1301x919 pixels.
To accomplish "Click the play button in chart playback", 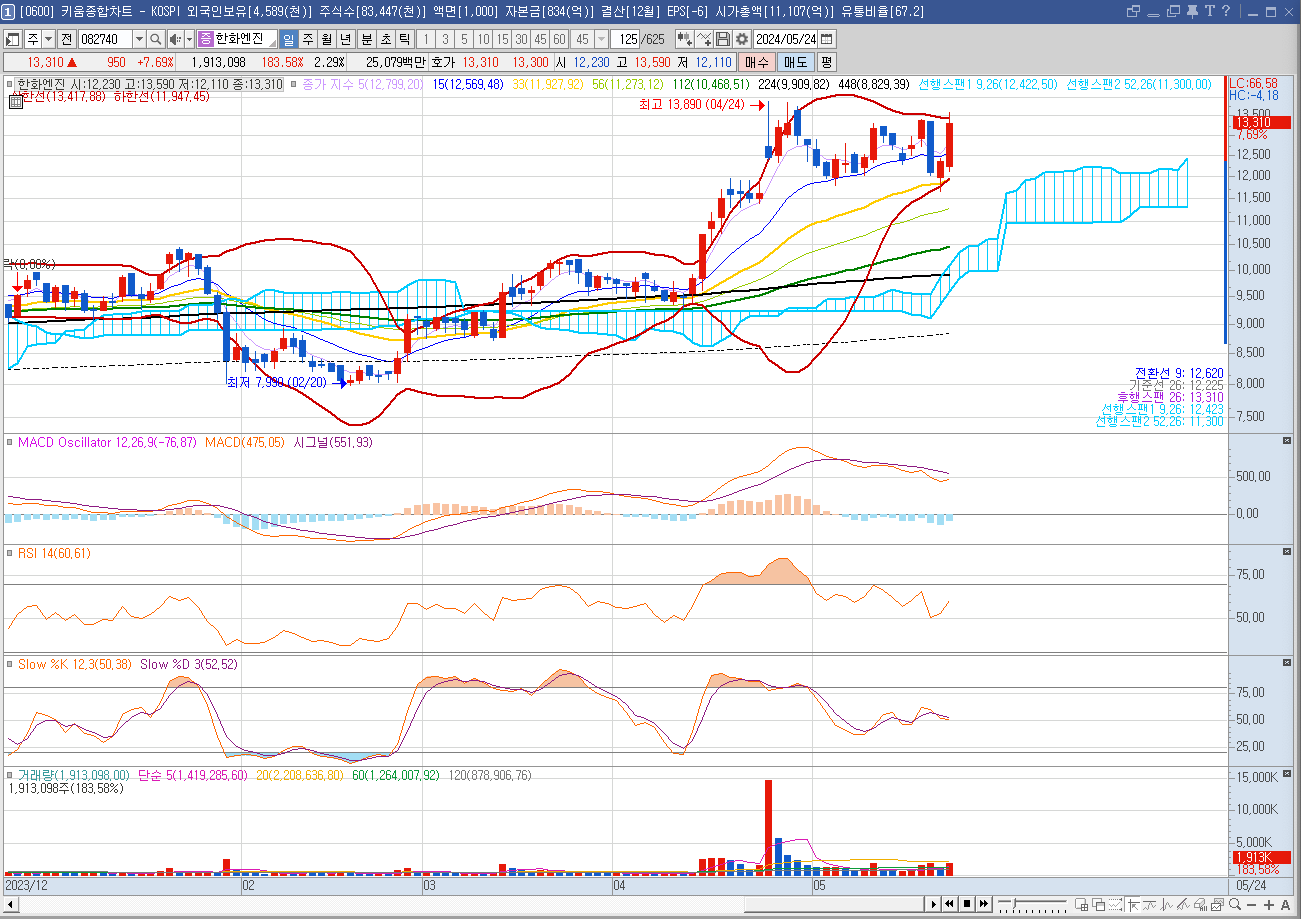I will (934, 904).
